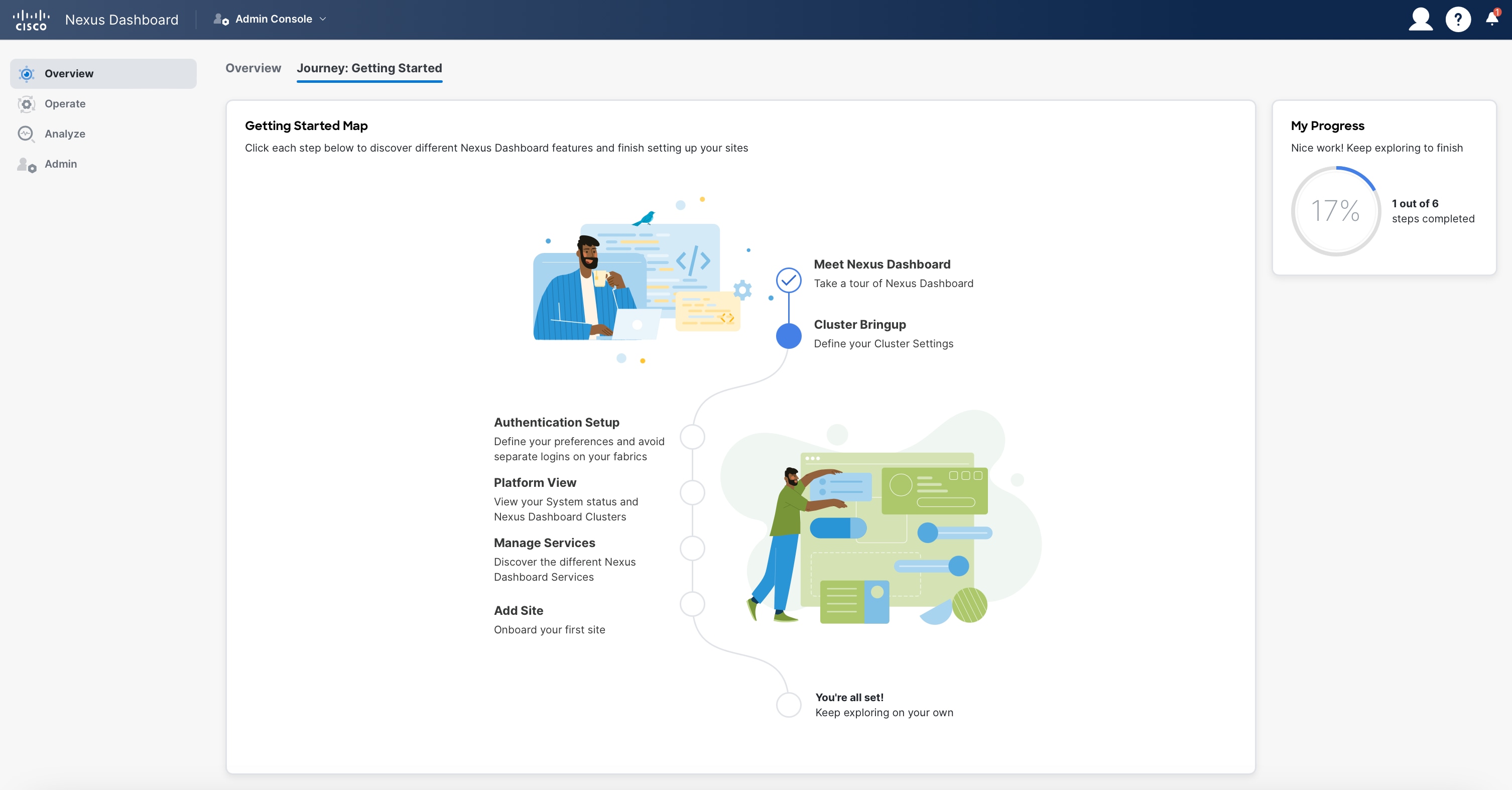Open the user profile icon
1512x790 pixels.
(x=1421, y=20)
